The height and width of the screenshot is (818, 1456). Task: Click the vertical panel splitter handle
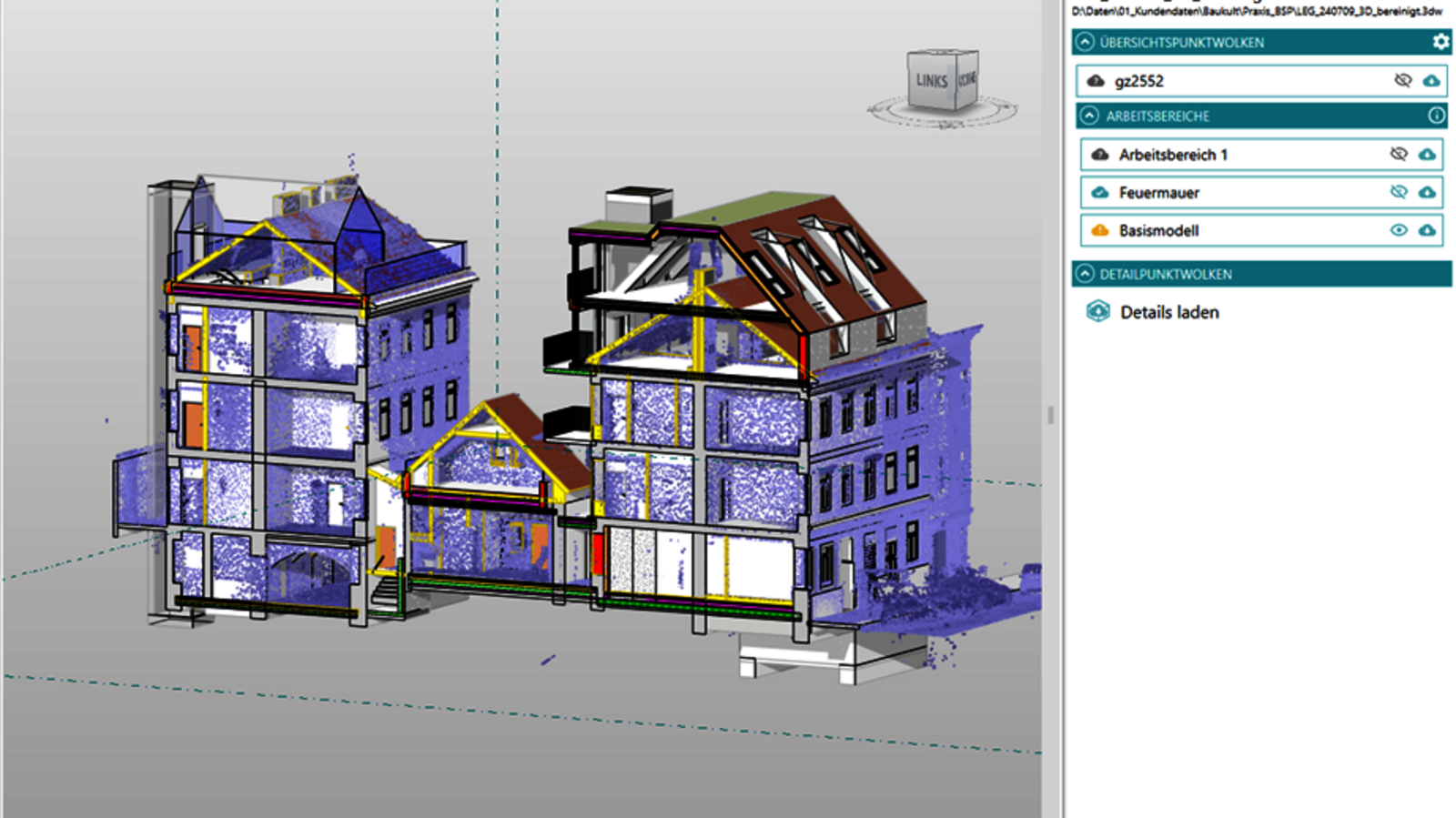coord(1051,415)
